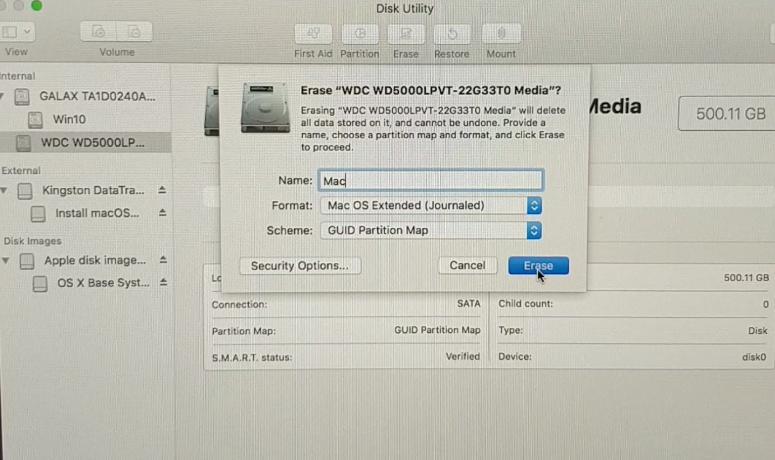Eject the OS X Base System volume
This screenshot has height=460, width=775.
pos(163,282)
